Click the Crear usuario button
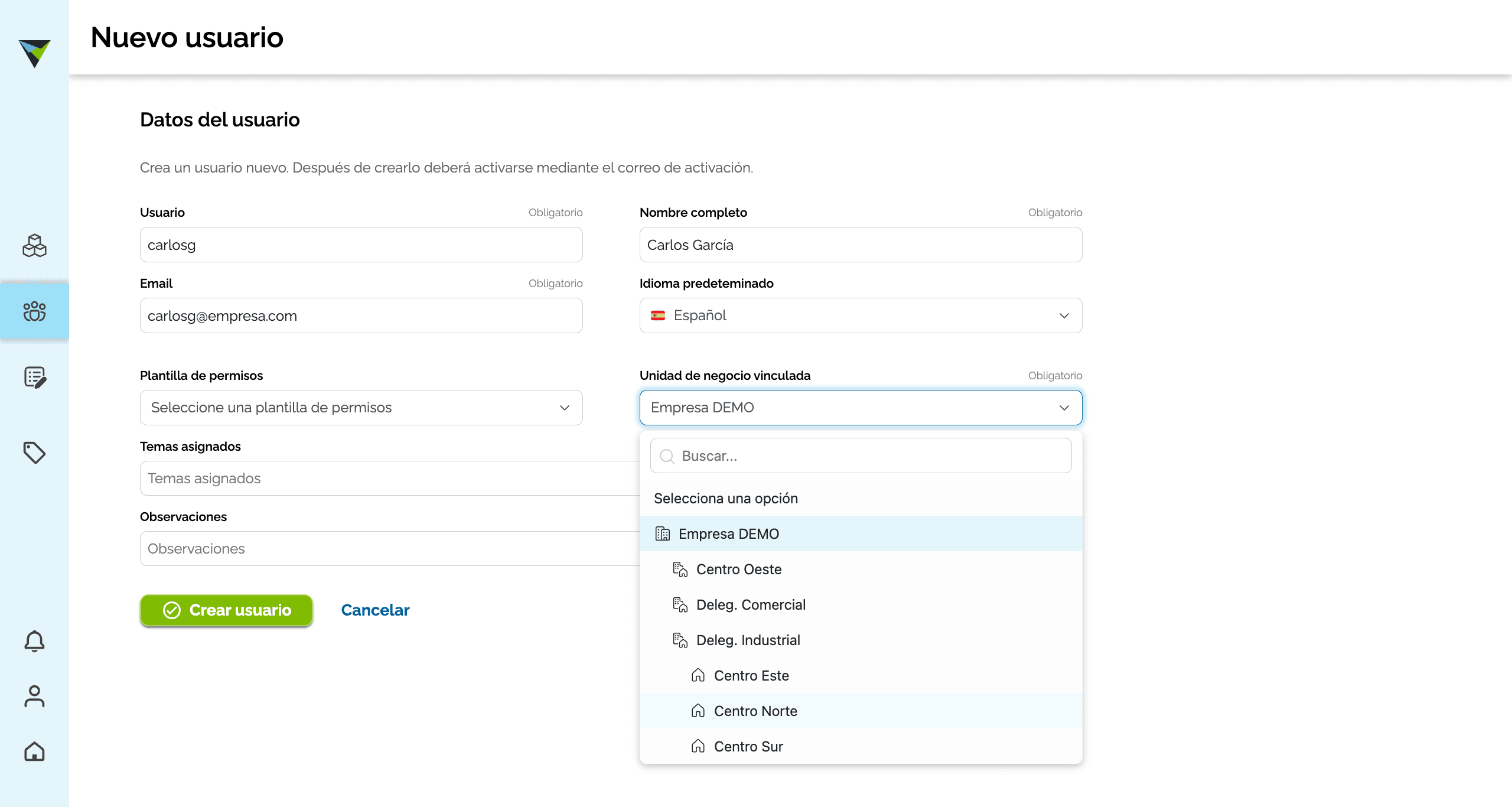Viewport: 1512px width, 807px height. click(226, 610)
